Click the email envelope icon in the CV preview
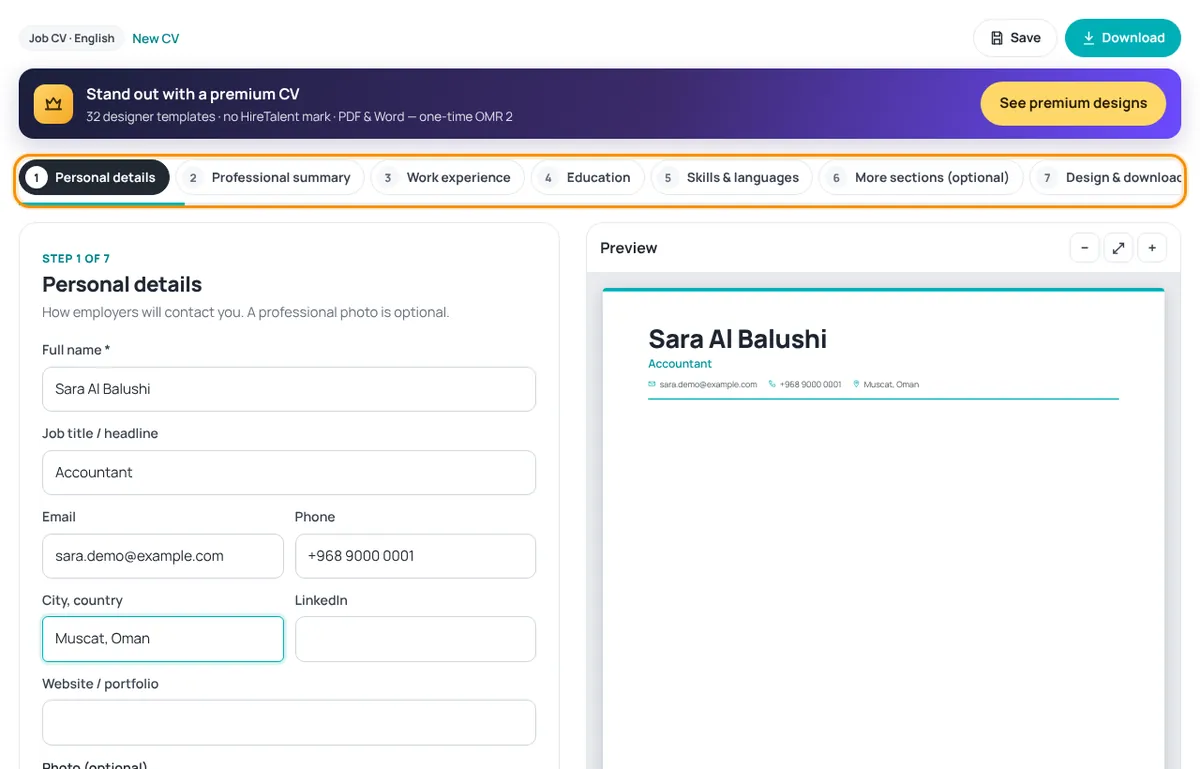 tap(652, 384)
